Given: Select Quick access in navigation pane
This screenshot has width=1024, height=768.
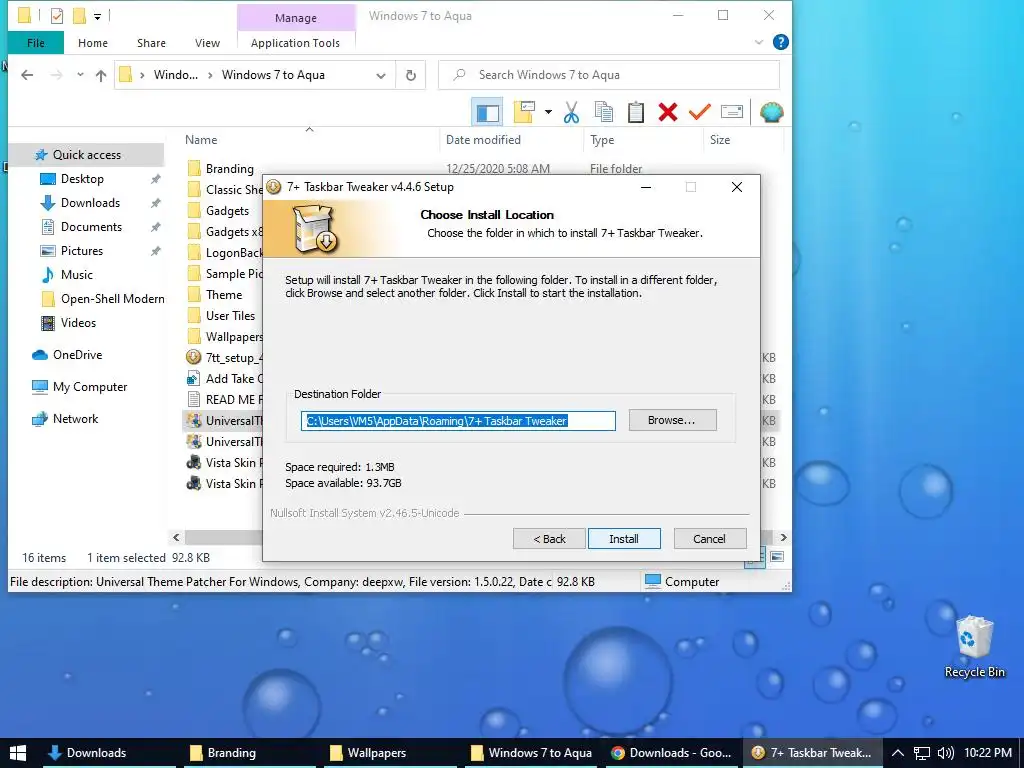Looking at the screenshot, I should (86, 155).
